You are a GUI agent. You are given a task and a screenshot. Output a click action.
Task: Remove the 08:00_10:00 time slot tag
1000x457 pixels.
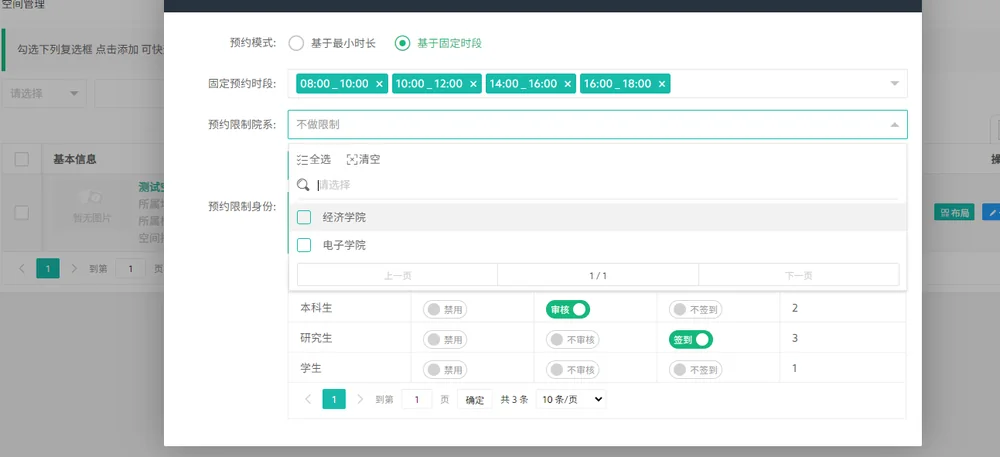pyautogui.click(x=379, y=84)
